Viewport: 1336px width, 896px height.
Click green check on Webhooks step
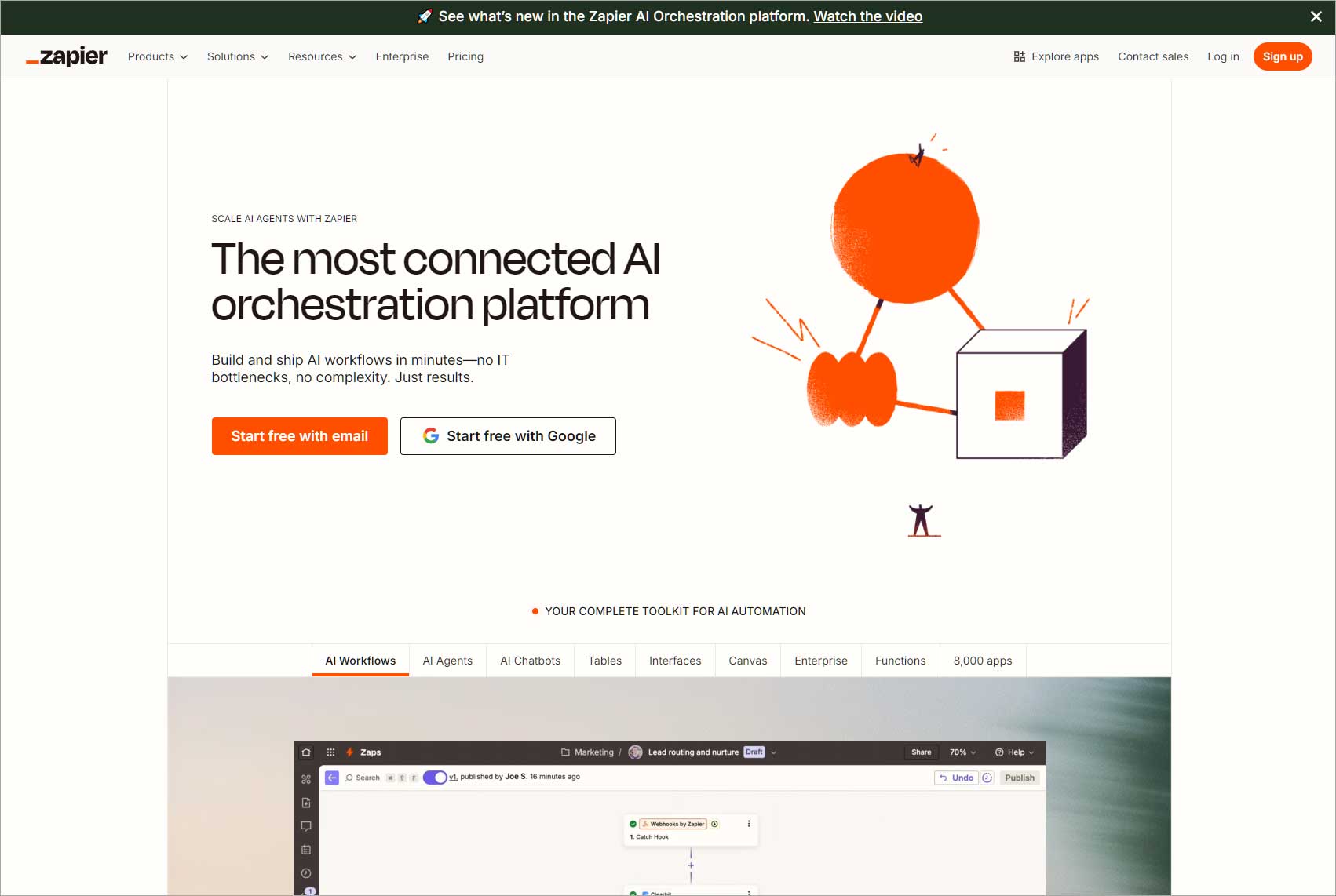coord(633,824)
